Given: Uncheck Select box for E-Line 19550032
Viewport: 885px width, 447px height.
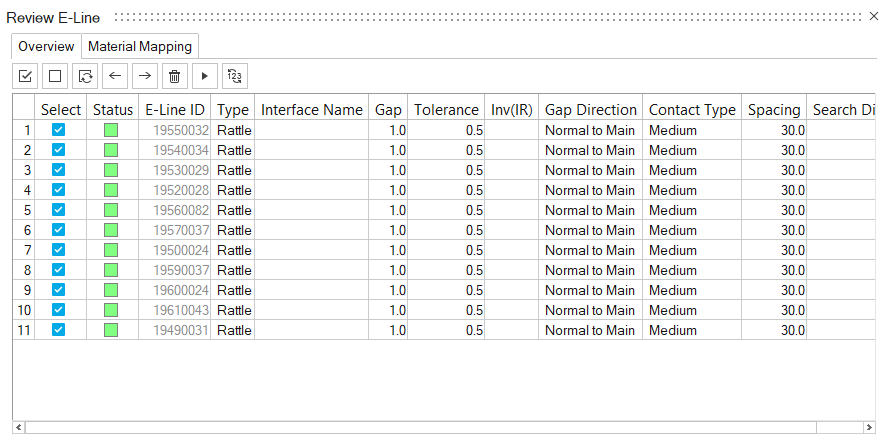Looking at the screenshot, I should 59,130.
